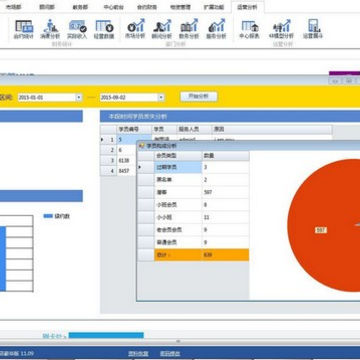Click the 学员 column header in loss table
Viewport: 360px width, 360px height.
[x=164, y=129]
